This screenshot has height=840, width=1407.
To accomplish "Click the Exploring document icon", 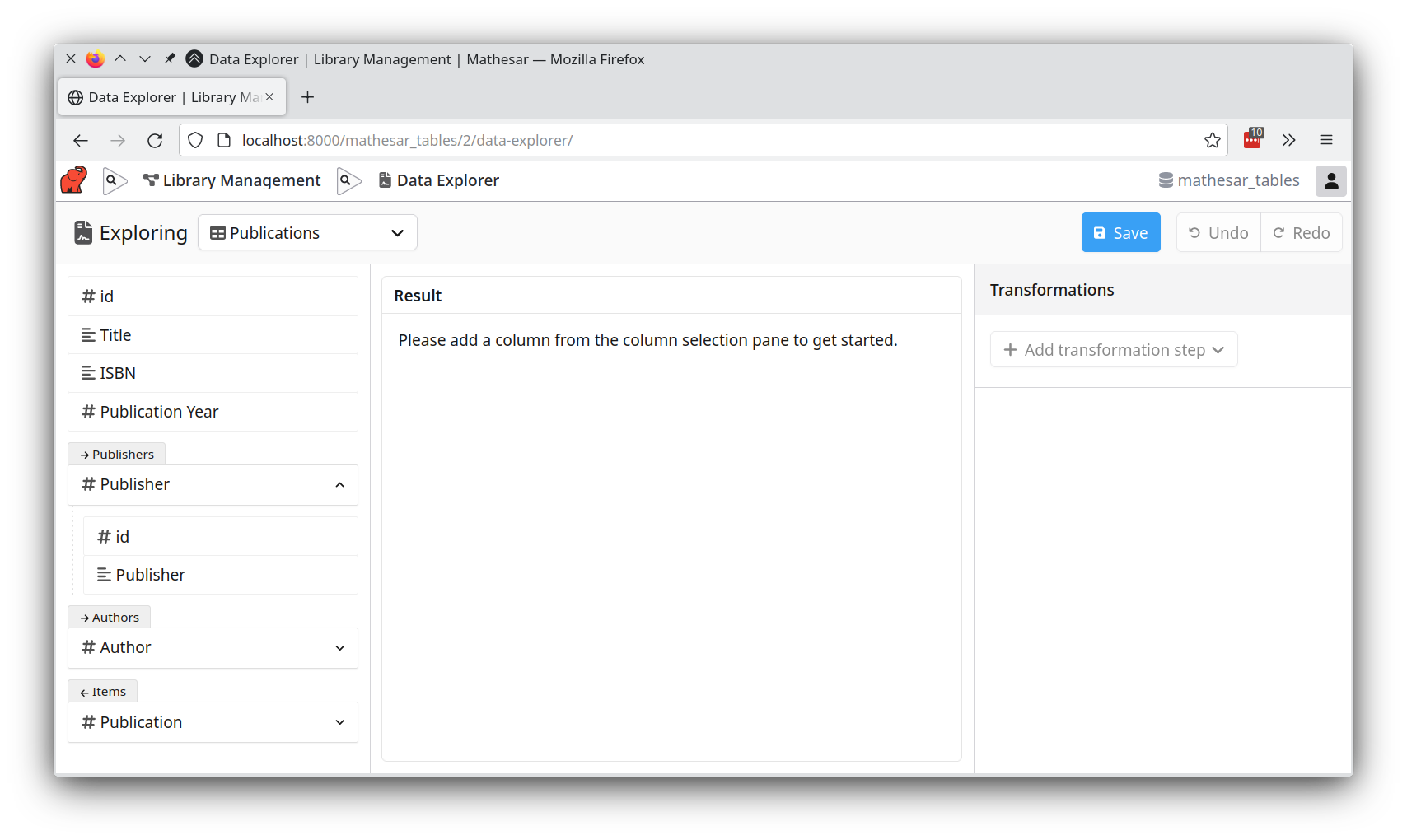I will [x=82, y=232].
